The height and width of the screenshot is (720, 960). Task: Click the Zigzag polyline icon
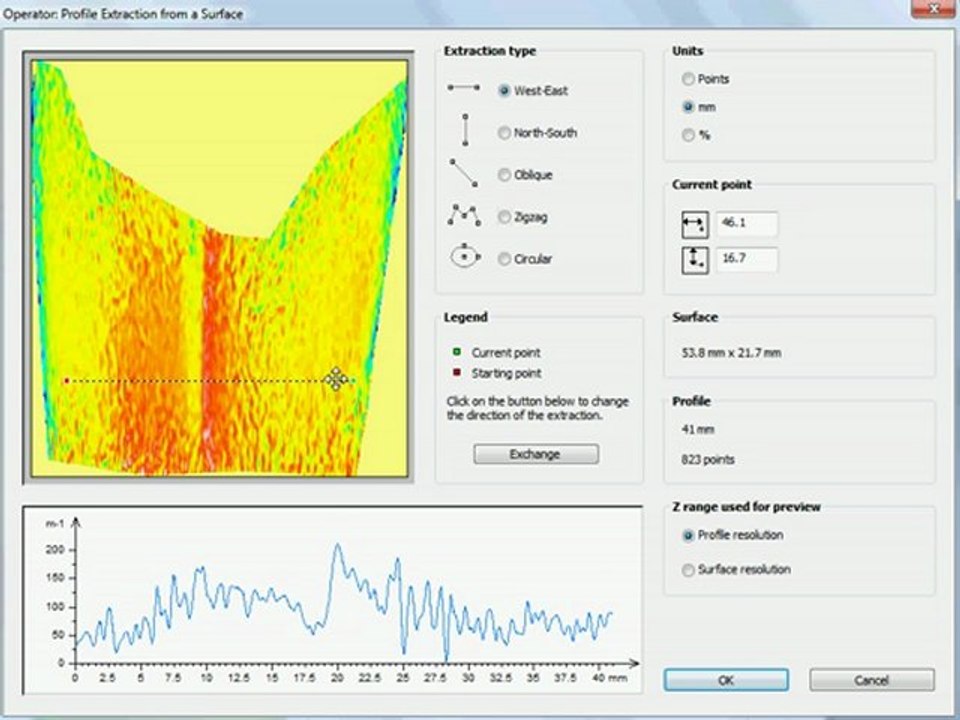464,216
